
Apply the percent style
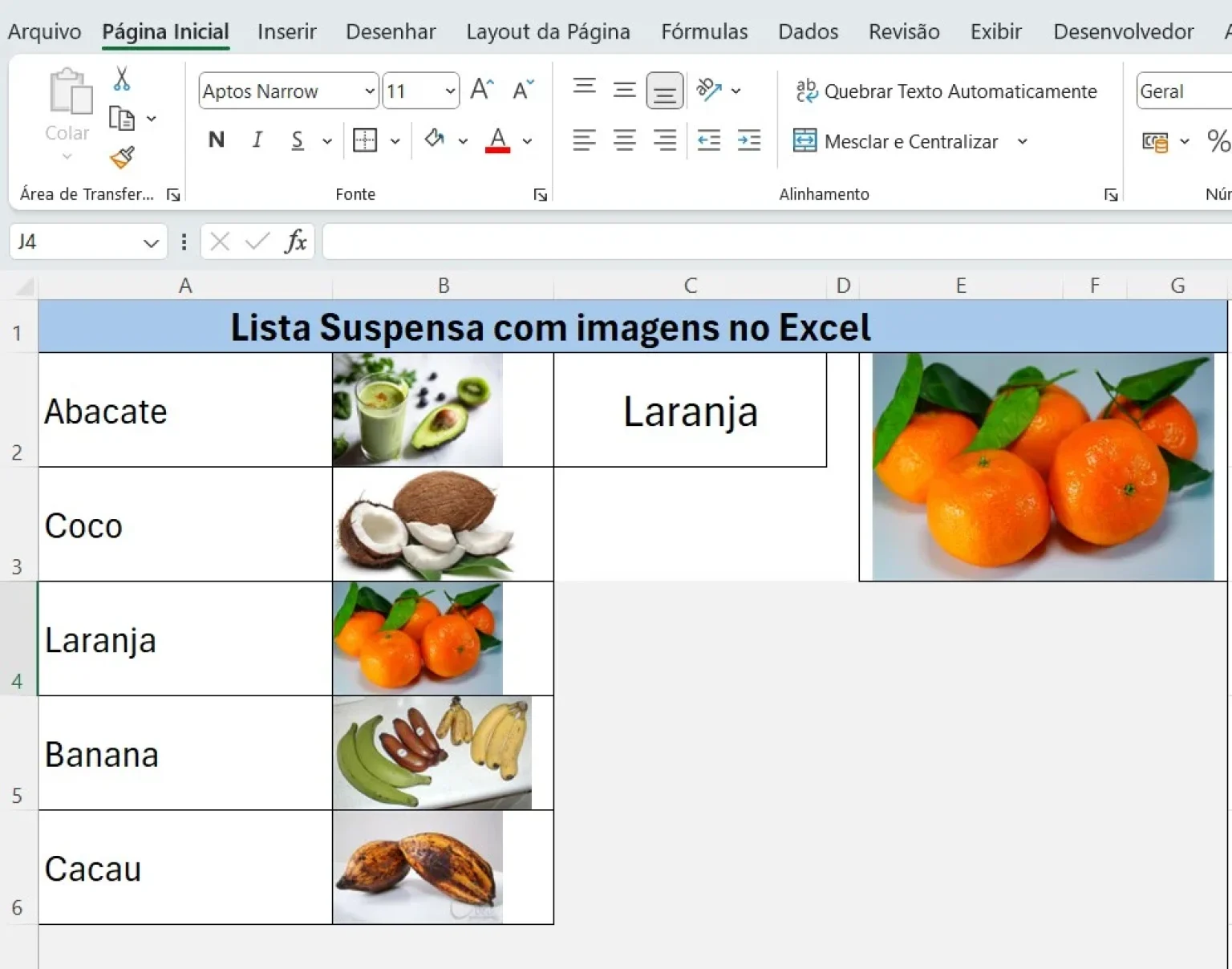click(1218, 141)
